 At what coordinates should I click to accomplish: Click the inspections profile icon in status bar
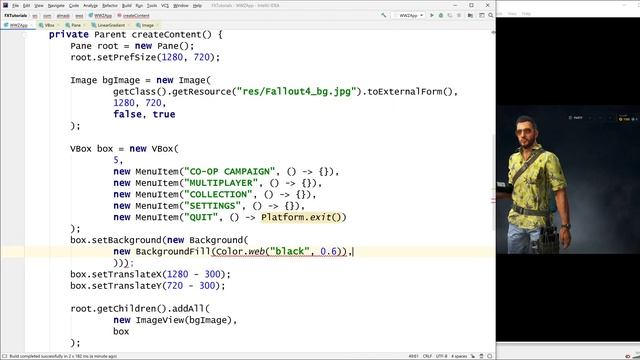pos(481,356)
